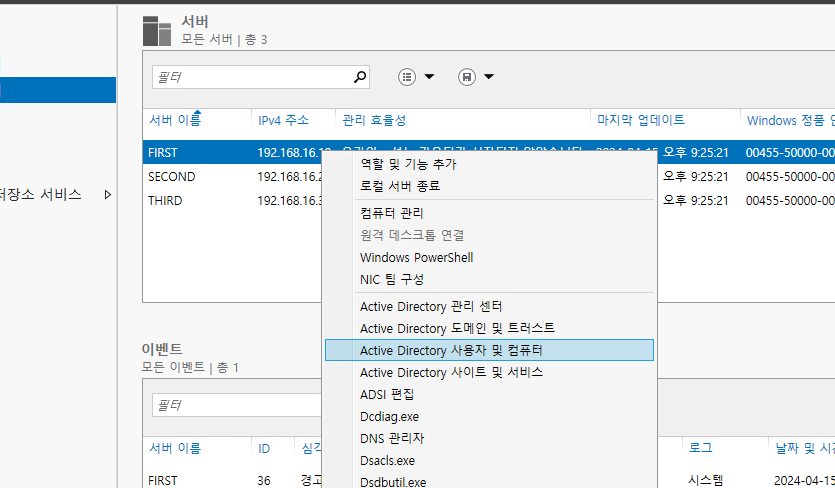Expand the save query dropdown arrow

[489, 77]
